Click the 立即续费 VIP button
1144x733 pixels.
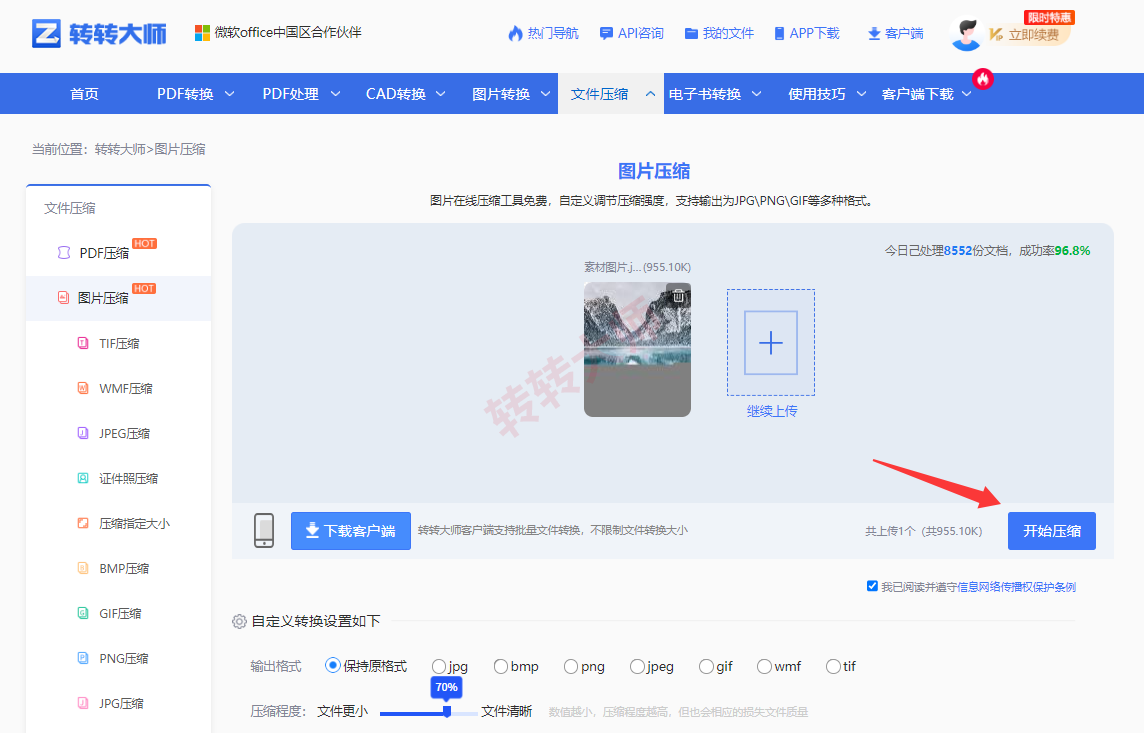click(x=1029, y=34)
